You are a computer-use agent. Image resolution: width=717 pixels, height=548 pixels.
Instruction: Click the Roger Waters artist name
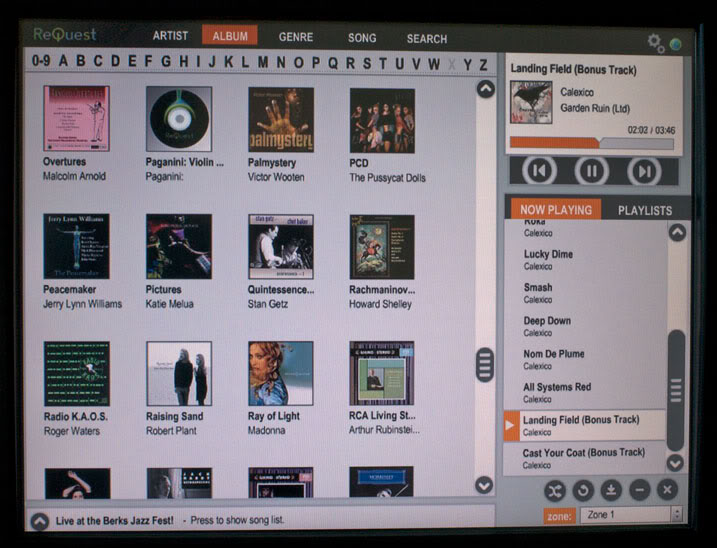tap(71, 431)
